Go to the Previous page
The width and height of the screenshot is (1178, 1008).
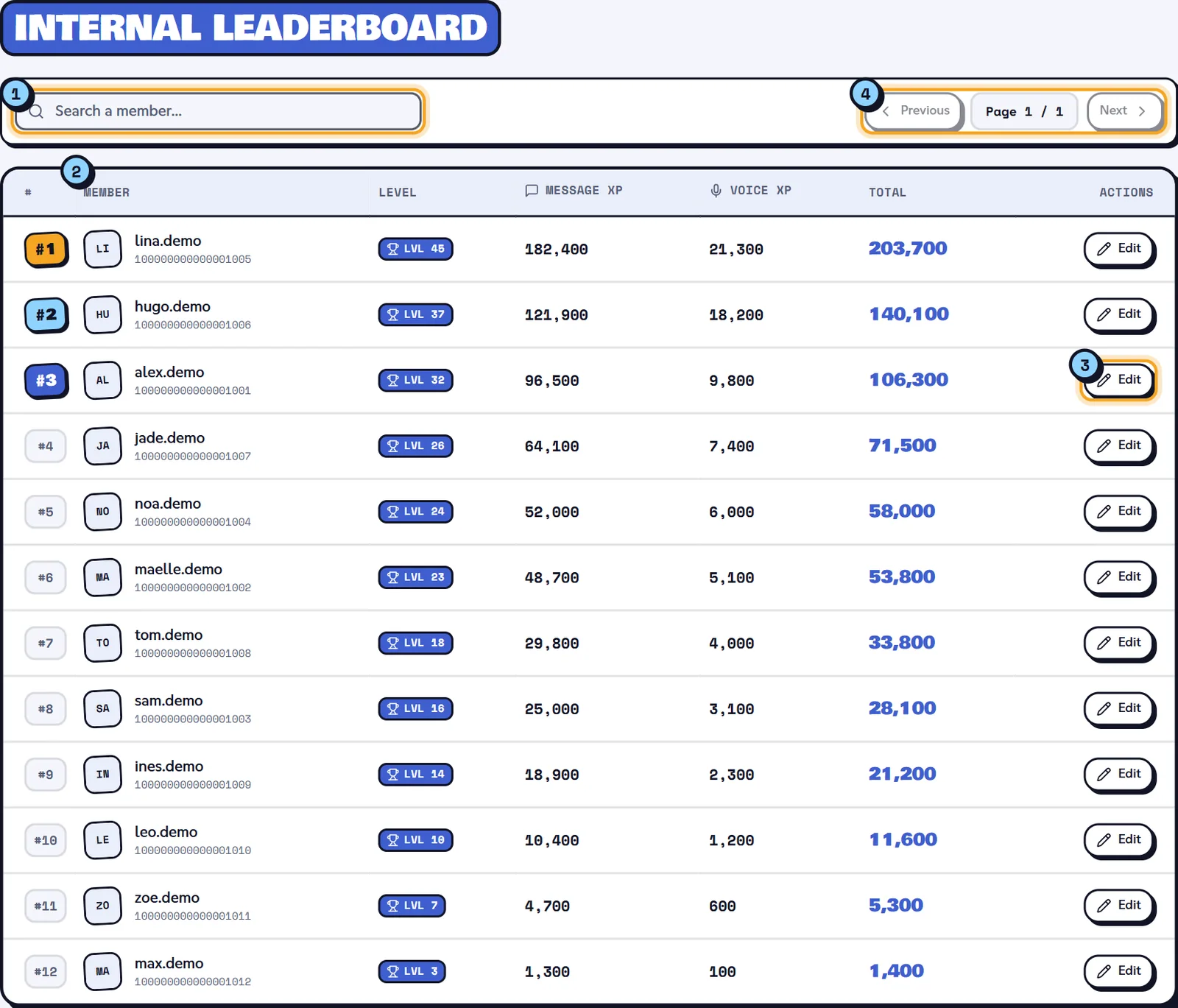click(914, 111)
